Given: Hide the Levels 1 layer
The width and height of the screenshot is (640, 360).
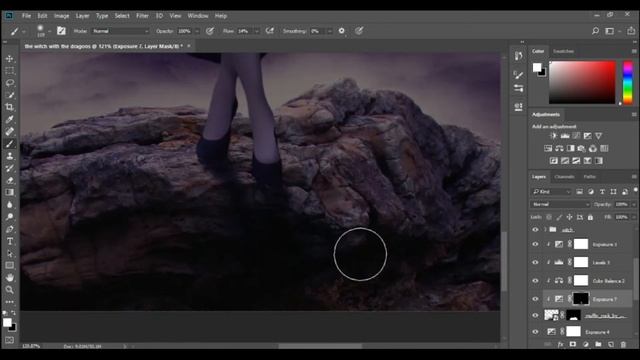Looking at the screenshot, I should (535, 262).
